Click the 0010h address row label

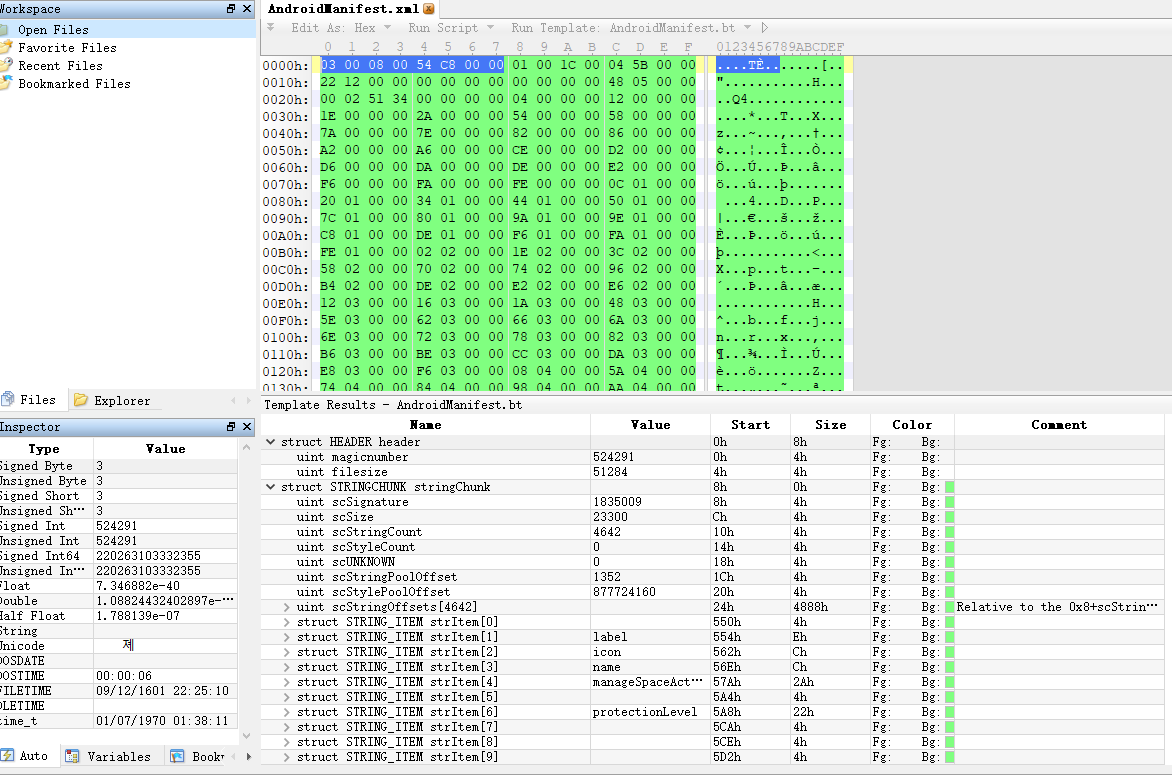click(x=285, y=82)
